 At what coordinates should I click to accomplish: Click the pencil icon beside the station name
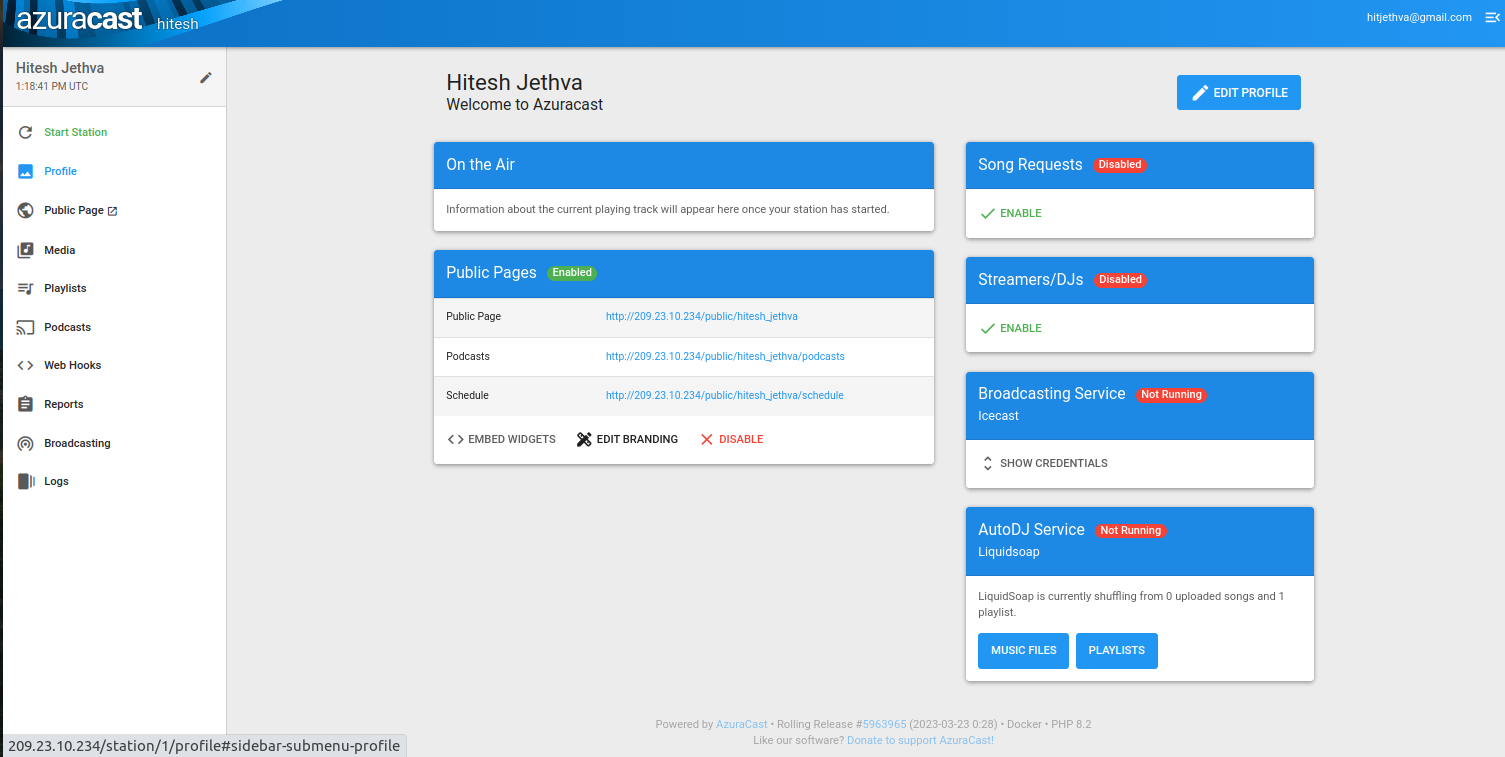[x=206, y=77]
